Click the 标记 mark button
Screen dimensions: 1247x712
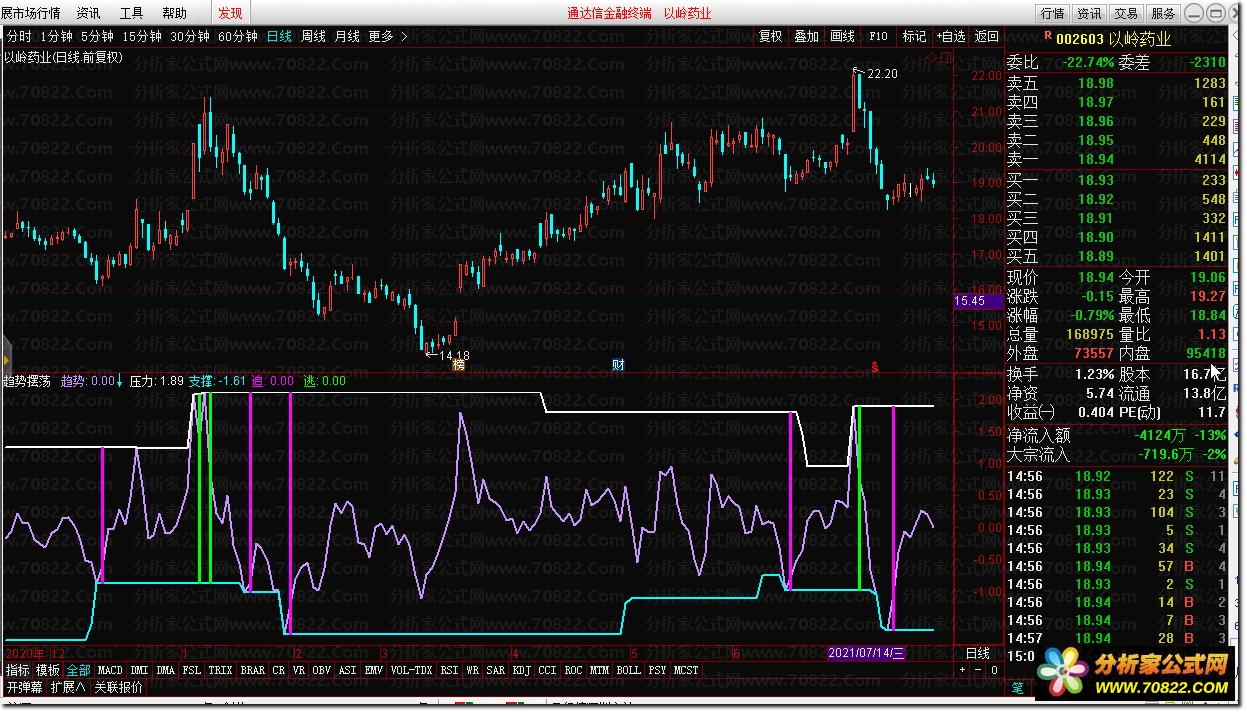[915, 36]
